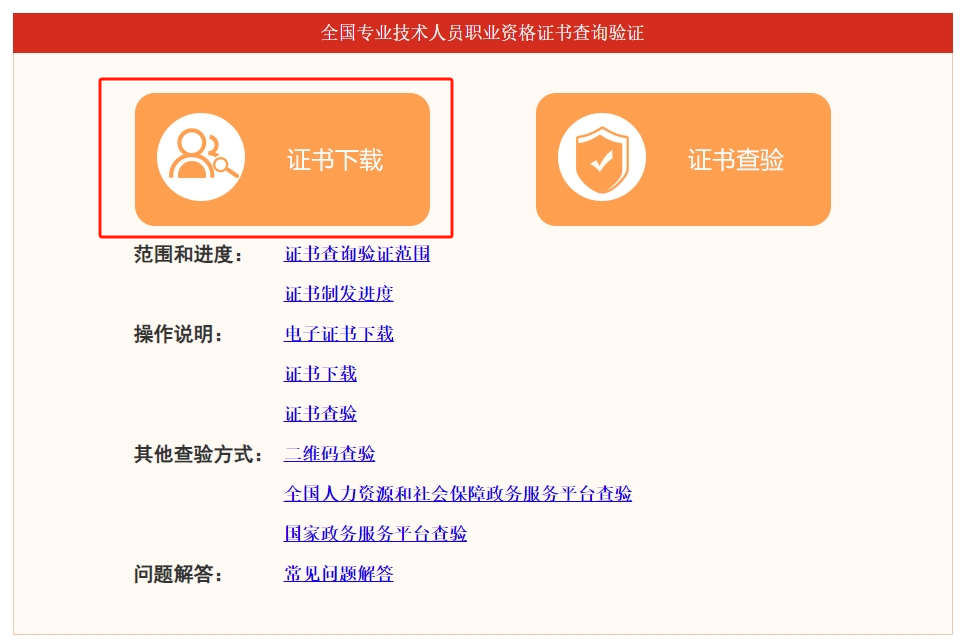This screenshot has width=963, height=642.
Task: Open the 证书下载 orange button
Action: click(283, 159)
